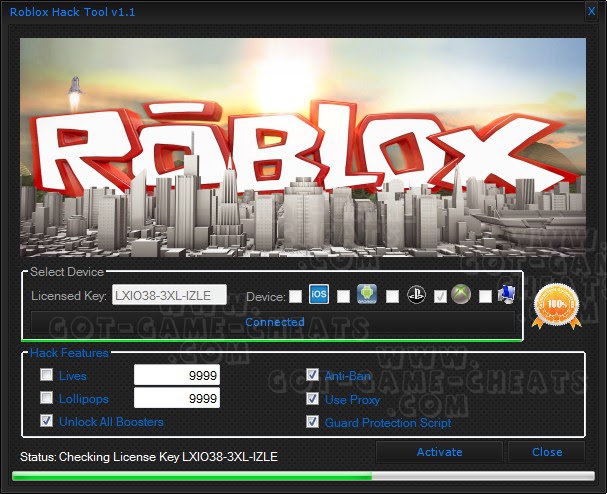Click the Xbox logo icon
Viewport: 607px width, 494px height.
tap(461, 294)
